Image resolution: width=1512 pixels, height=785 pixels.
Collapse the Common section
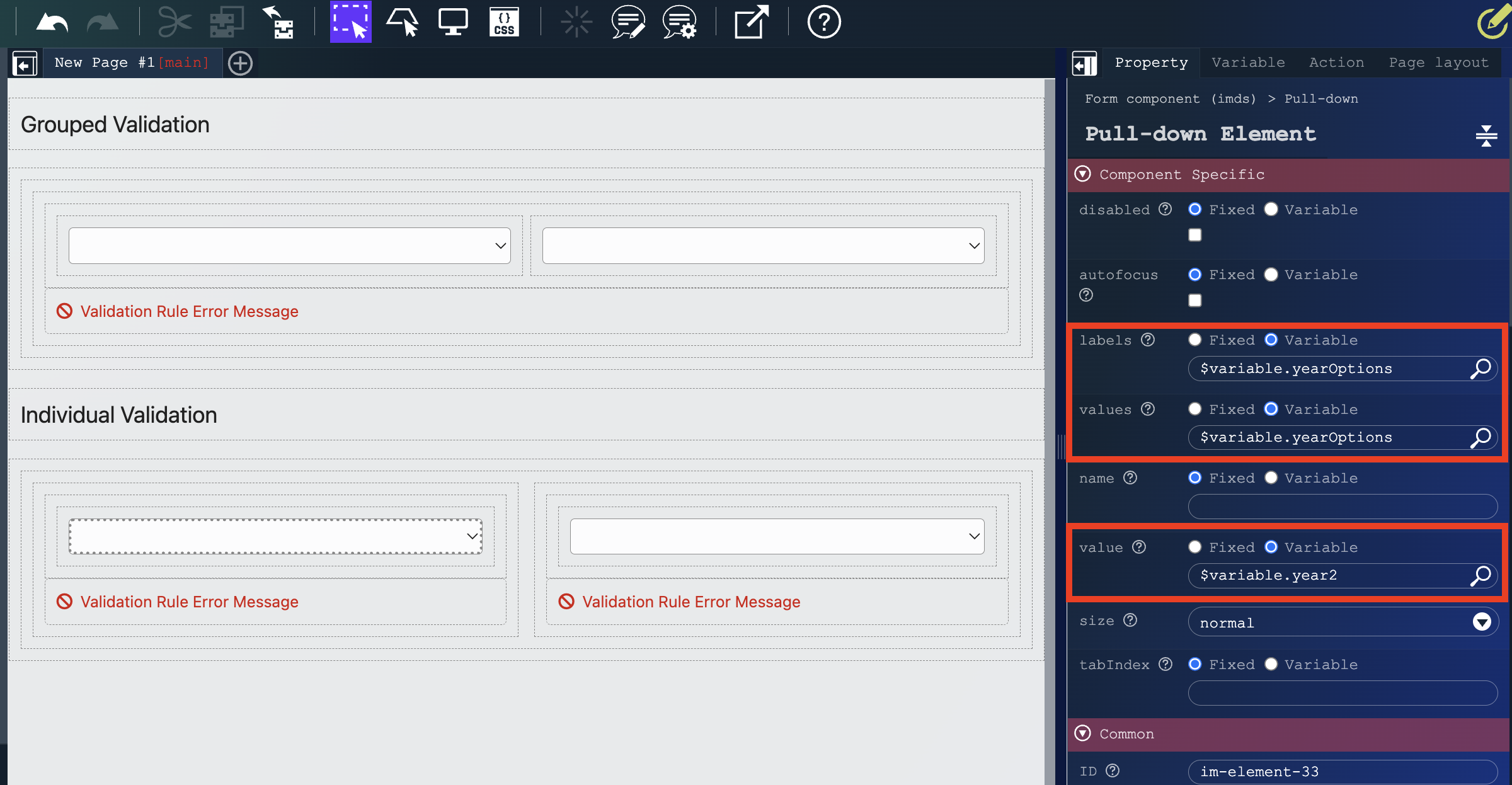pos(1083,733)
